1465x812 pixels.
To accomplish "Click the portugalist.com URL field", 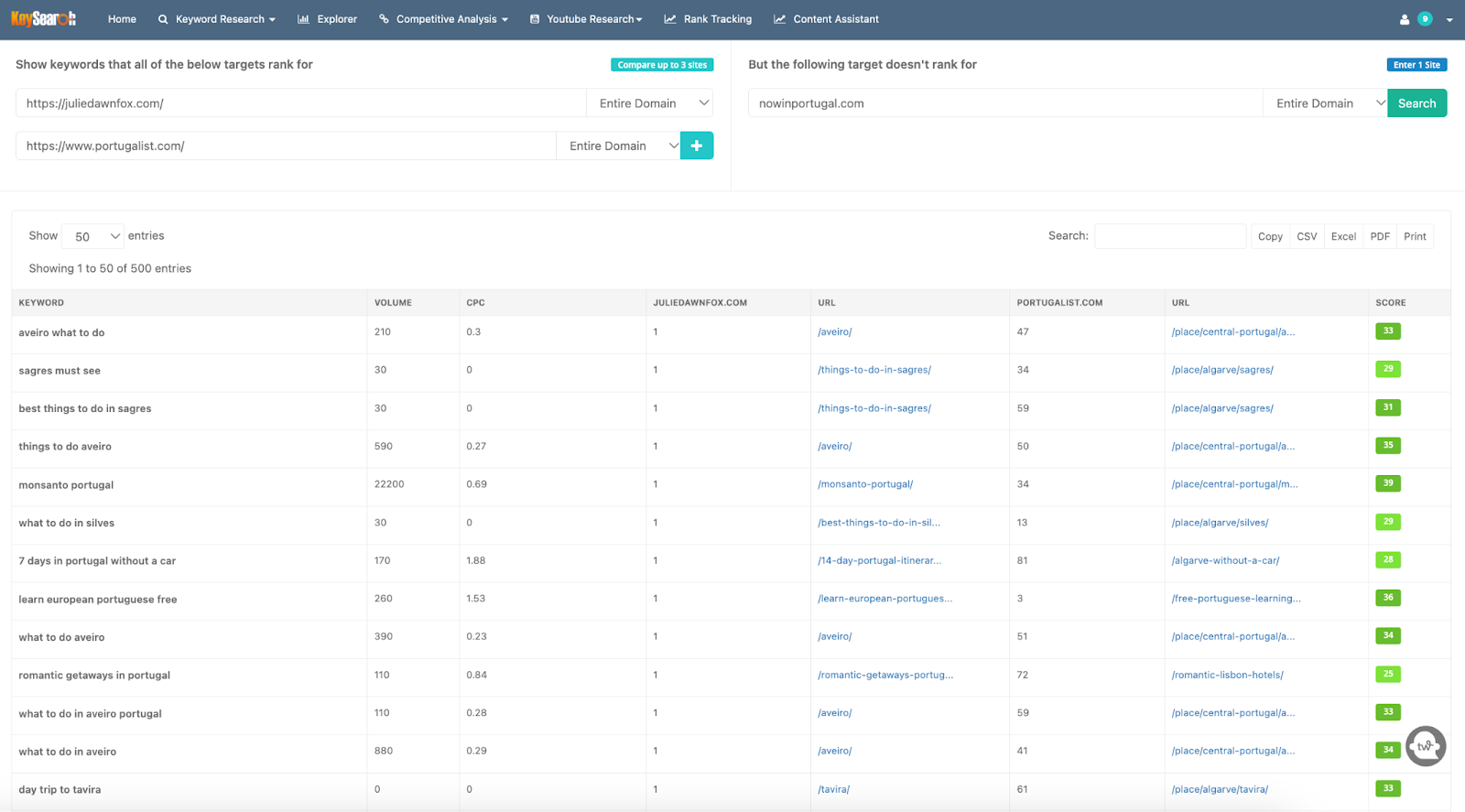I will tap(286, 146).
